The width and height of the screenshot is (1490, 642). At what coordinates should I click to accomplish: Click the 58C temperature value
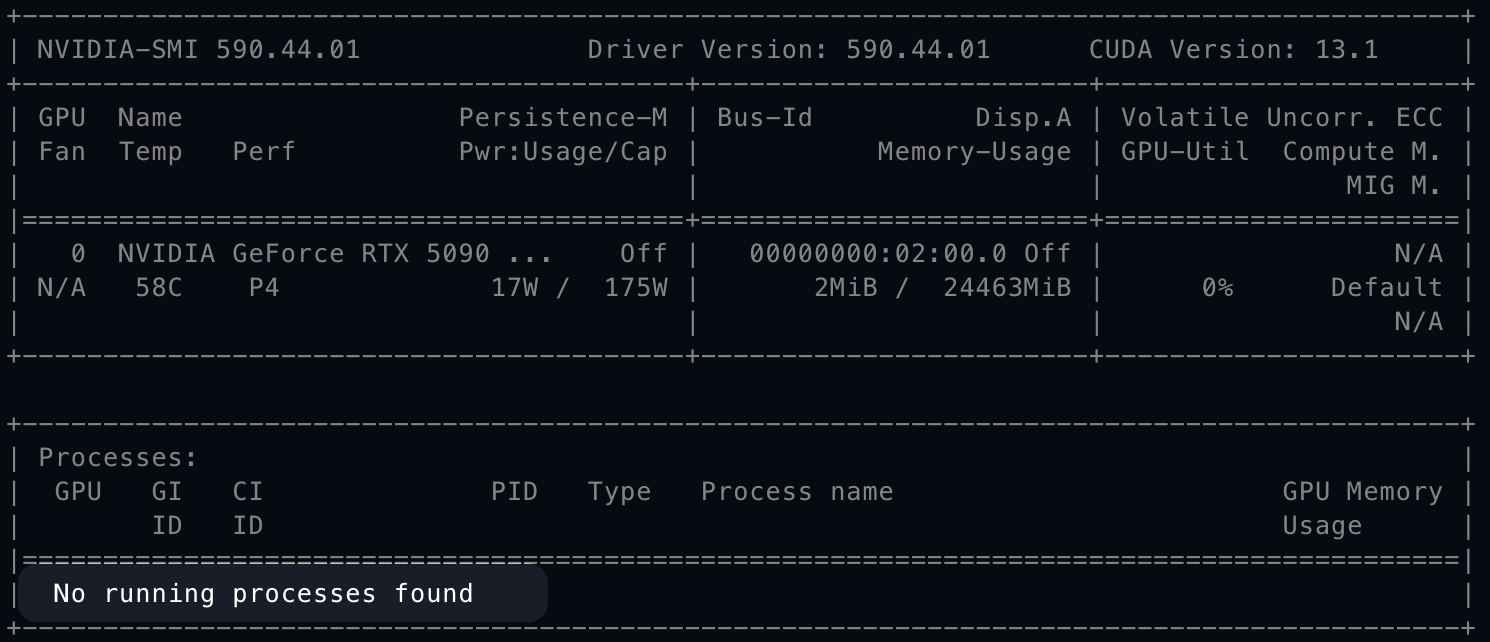[158, 287]
